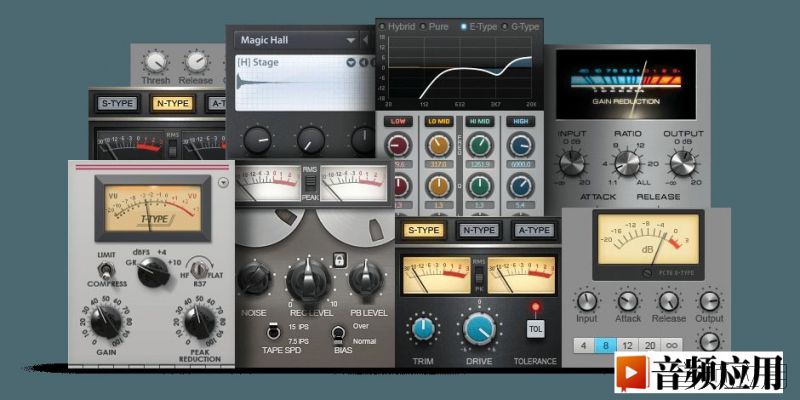The width and height of the screenshot is (800, 400).
Task: Click the Thresh knob
Action: pos(155,63)
